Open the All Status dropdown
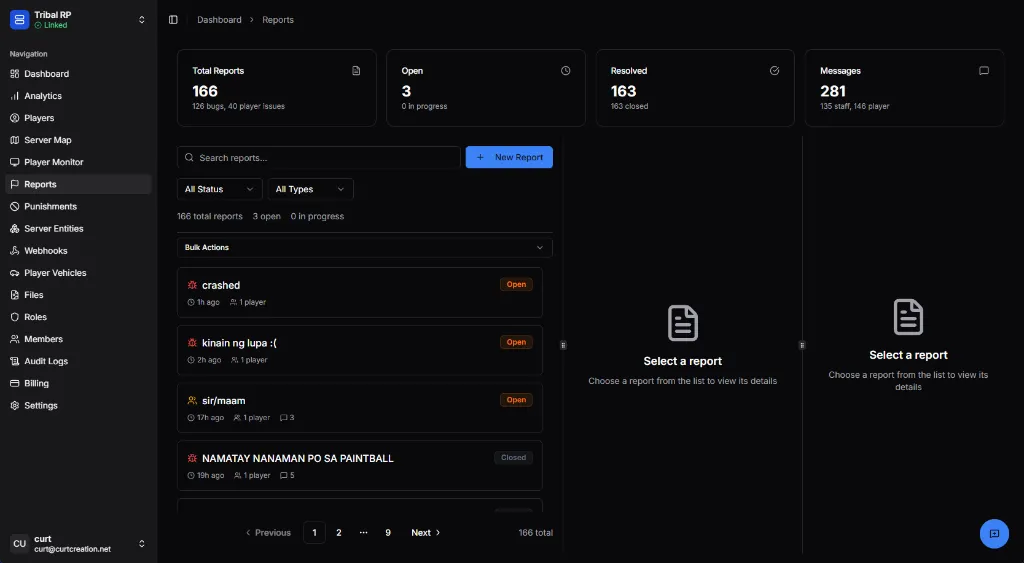 point(219,189)
